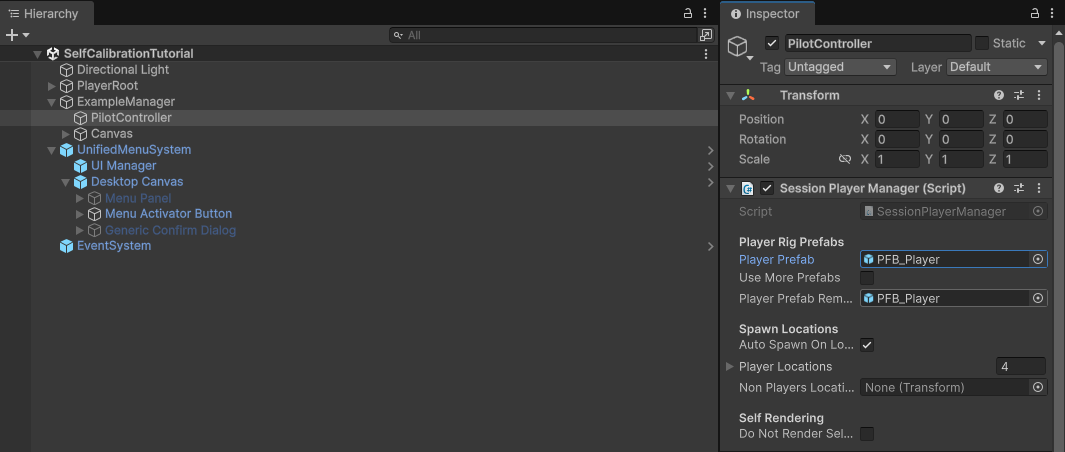Open UnifiedMenuSystem prefab with arrow

[x=710, y=150]
